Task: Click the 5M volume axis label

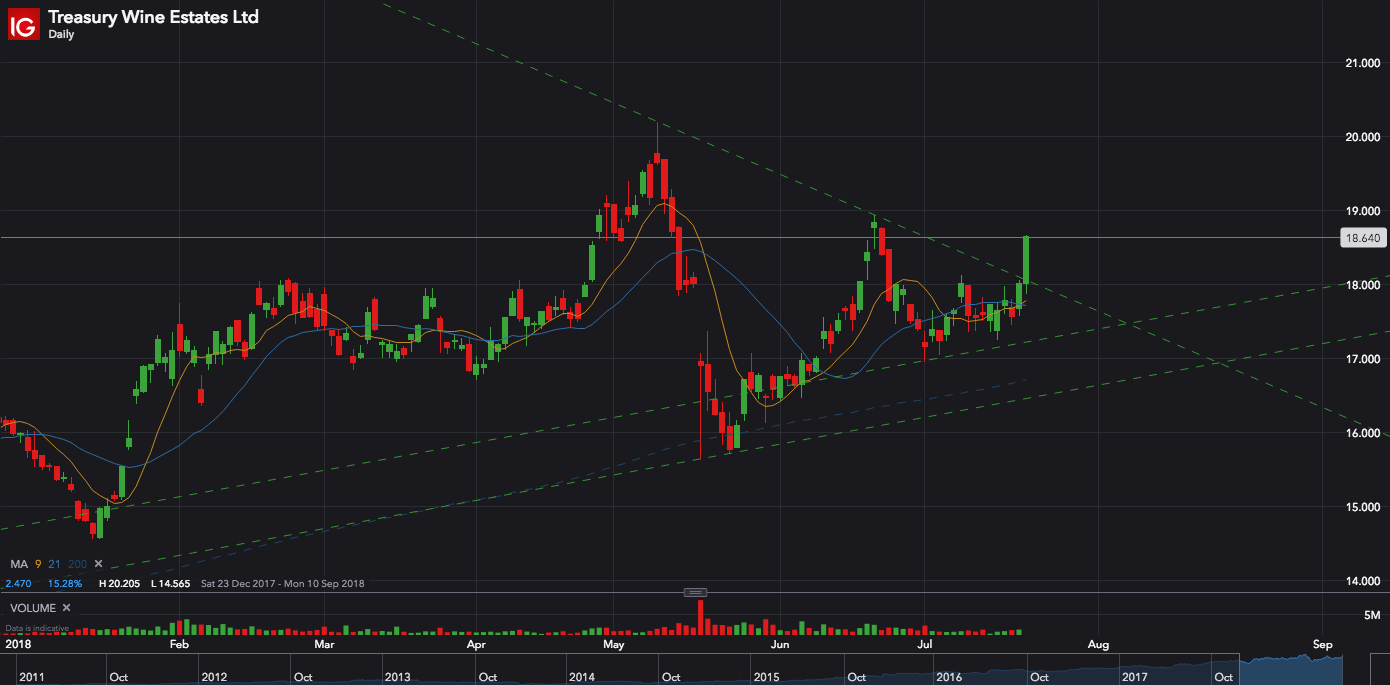Action: (1372, 614)
